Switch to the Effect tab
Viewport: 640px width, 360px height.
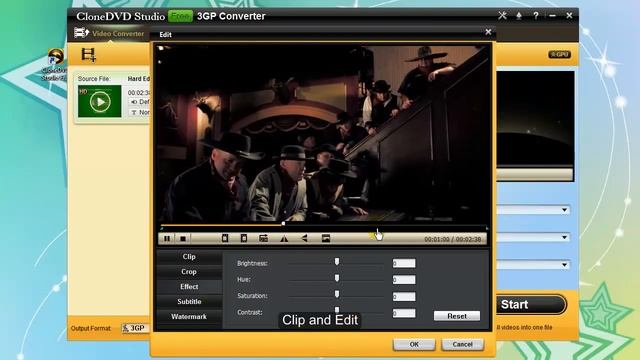(x=189, y=287)
